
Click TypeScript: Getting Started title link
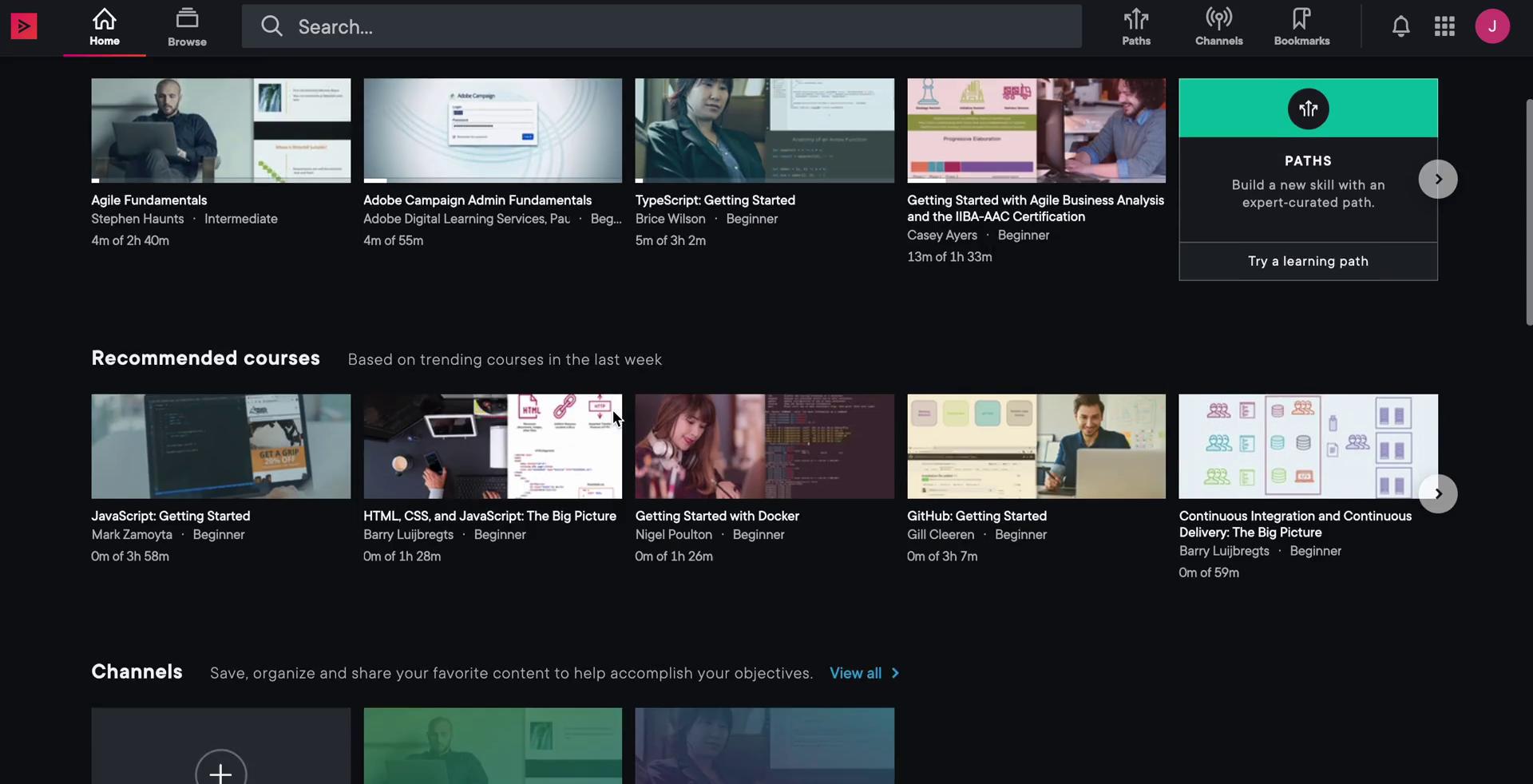coord(715,200)
